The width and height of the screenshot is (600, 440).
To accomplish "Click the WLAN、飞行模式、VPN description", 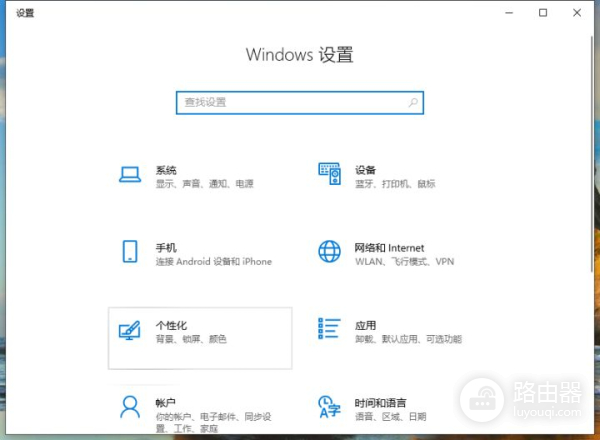I will click(404, 262).
